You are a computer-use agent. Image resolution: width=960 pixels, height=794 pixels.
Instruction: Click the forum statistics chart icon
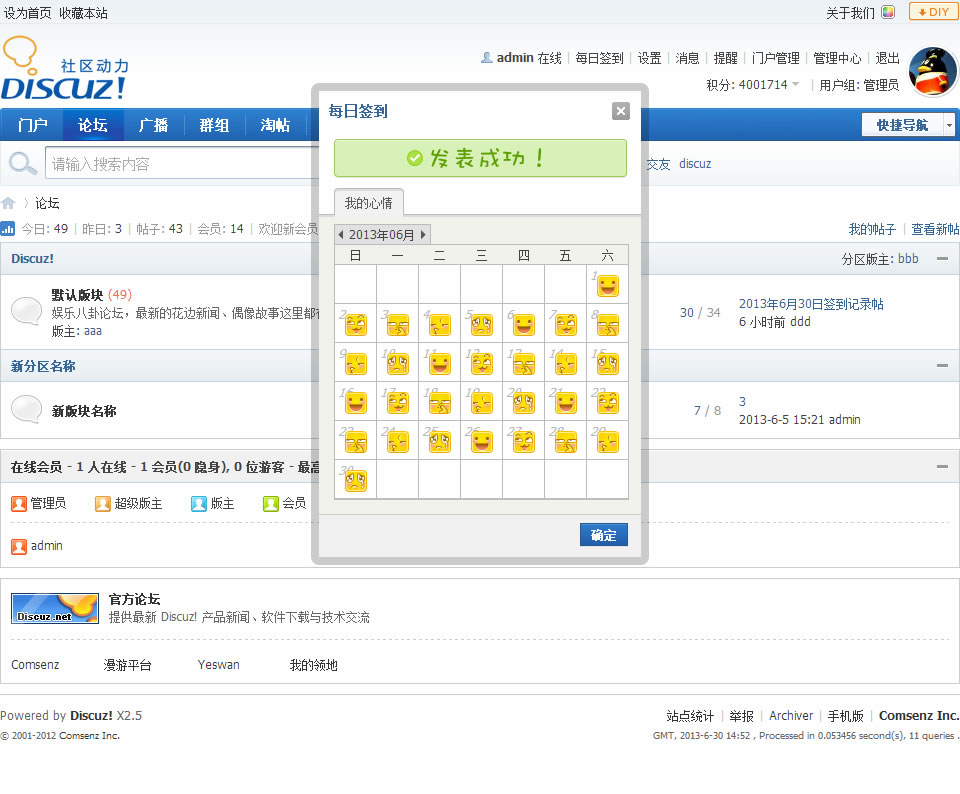(x=8, y=229)
